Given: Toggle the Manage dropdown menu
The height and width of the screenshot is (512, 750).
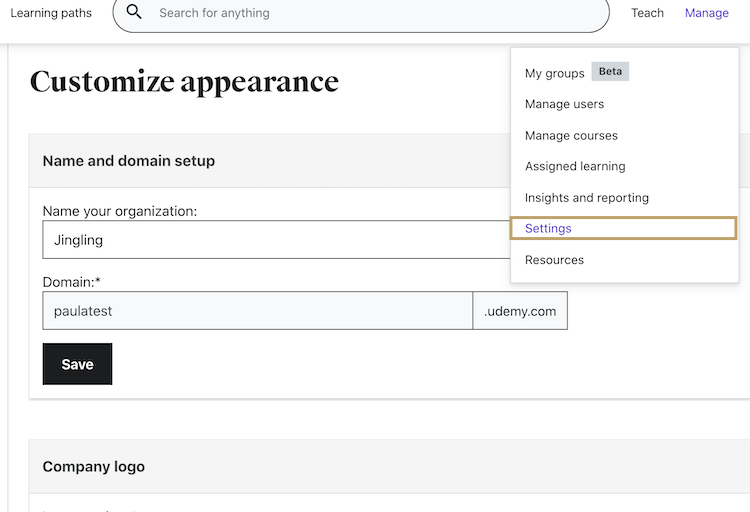Looking at the screenshot, I should [706, 13].
